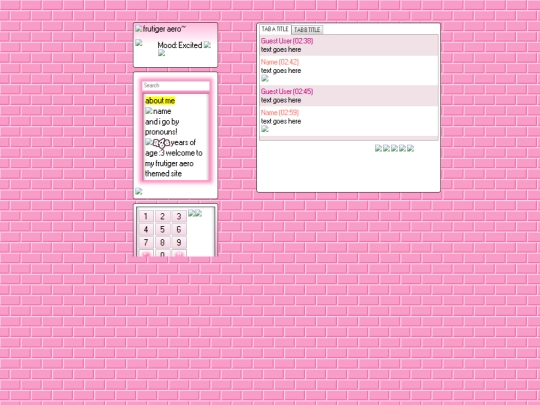Open the TAB B TITLE tab
Image resolution: width=540 pixels, height=405 pixels.
point(307,30)
